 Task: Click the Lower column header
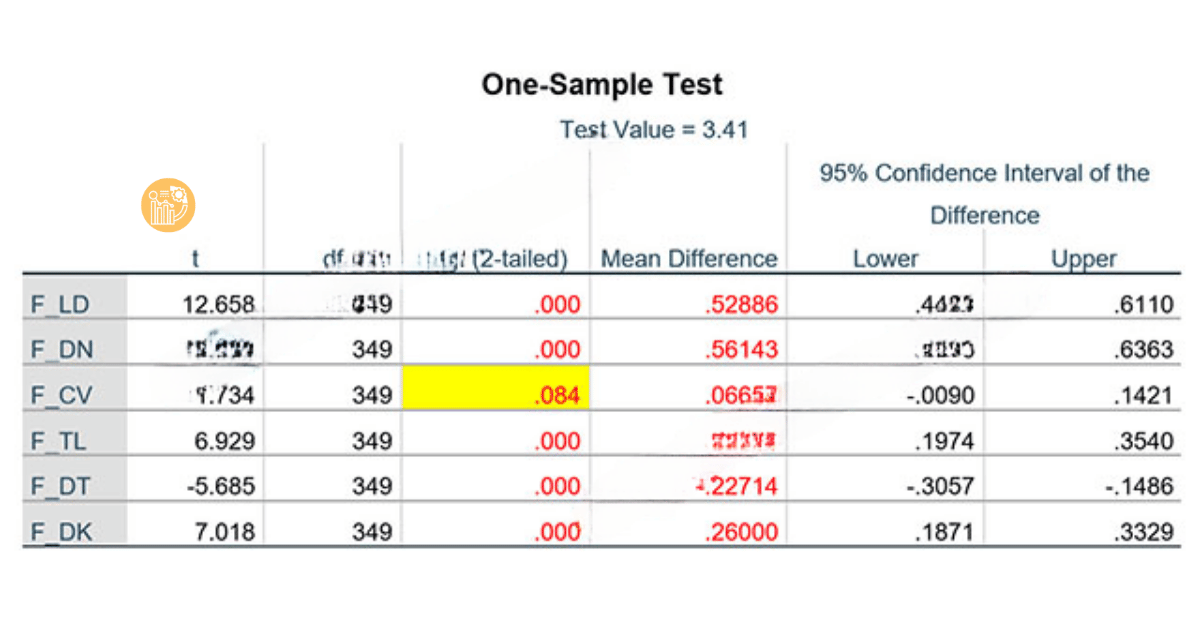click(x=884, y=259)
